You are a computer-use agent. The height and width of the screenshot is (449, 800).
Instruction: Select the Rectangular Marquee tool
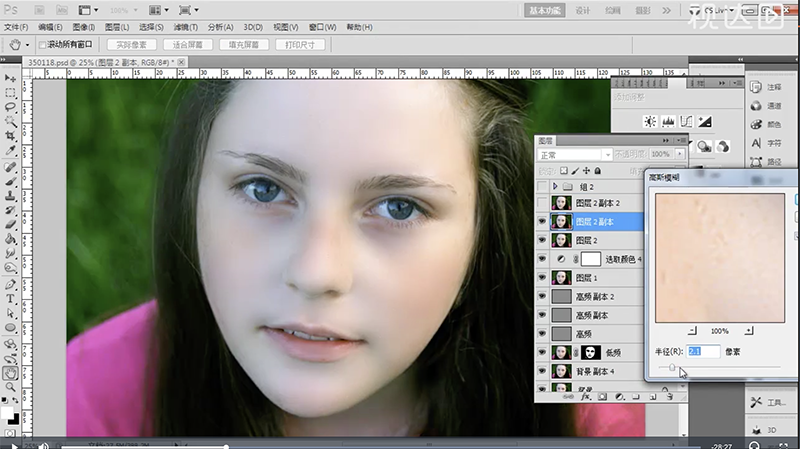[x=10, y=93]
